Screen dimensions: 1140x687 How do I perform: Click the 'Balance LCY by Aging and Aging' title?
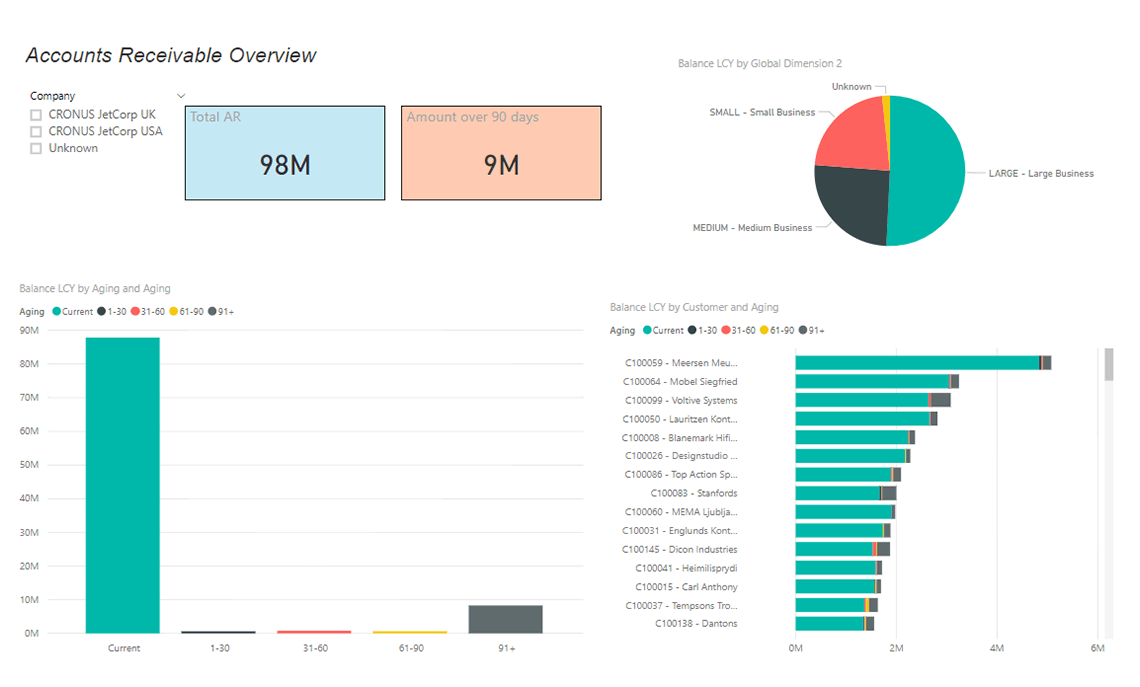pos(95,289)
